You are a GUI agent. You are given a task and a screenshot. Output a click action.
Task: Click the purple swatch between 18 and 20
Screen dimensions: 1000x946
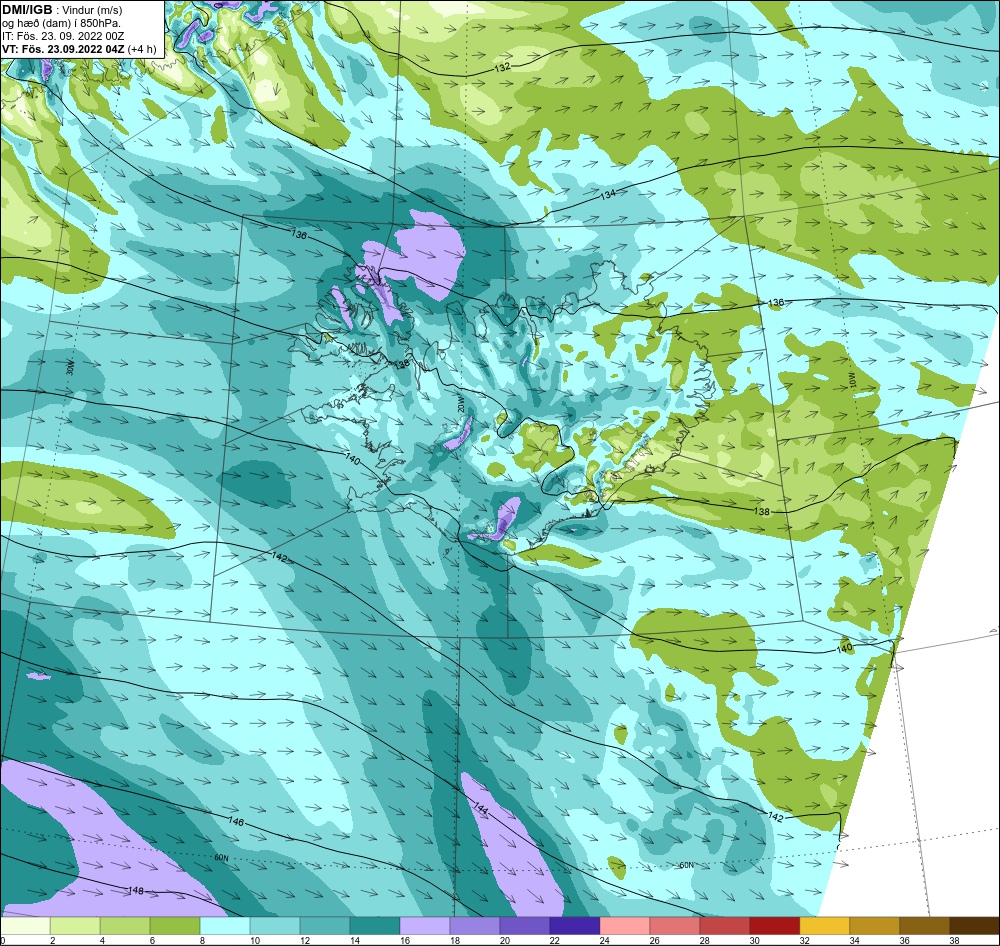475,926
